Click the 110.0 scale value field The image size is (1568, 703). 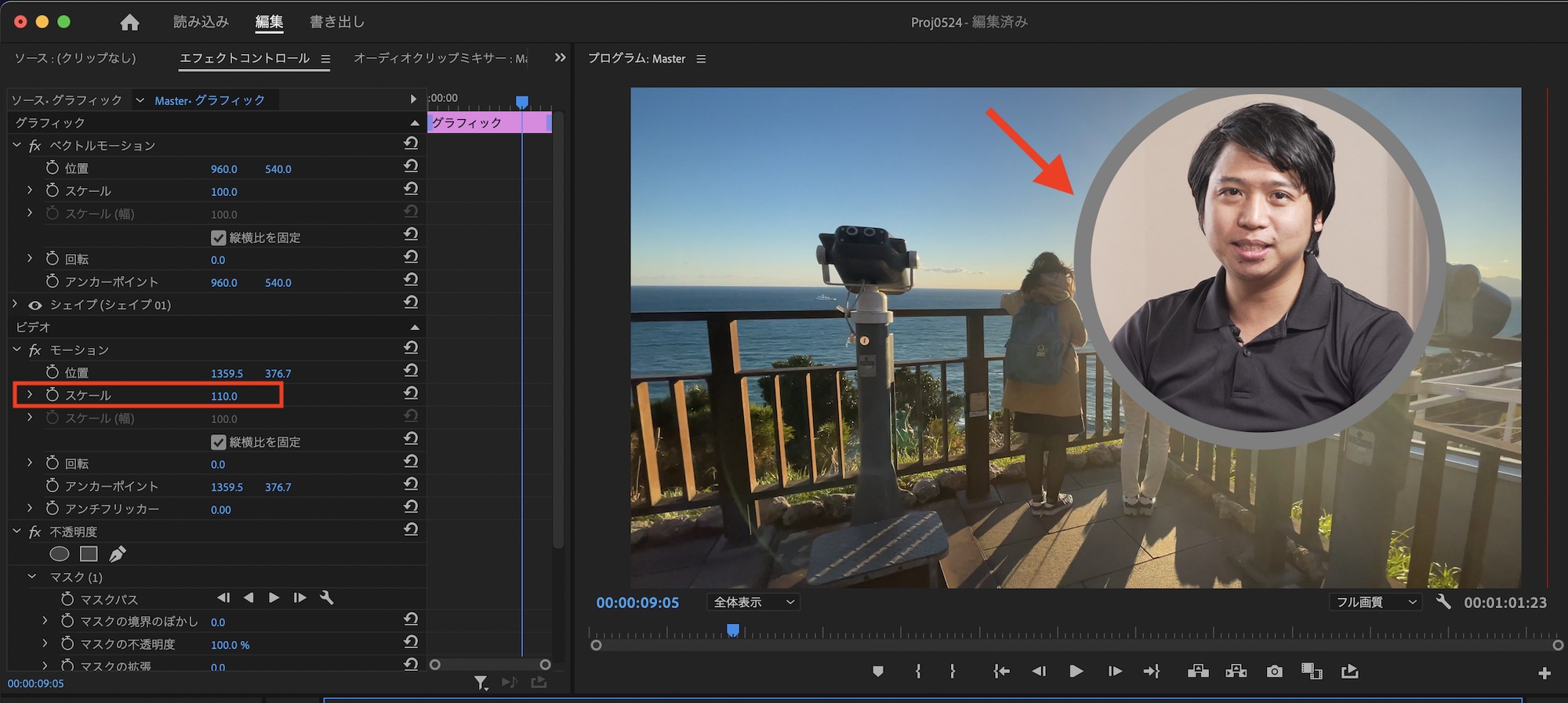pos(224,397)
